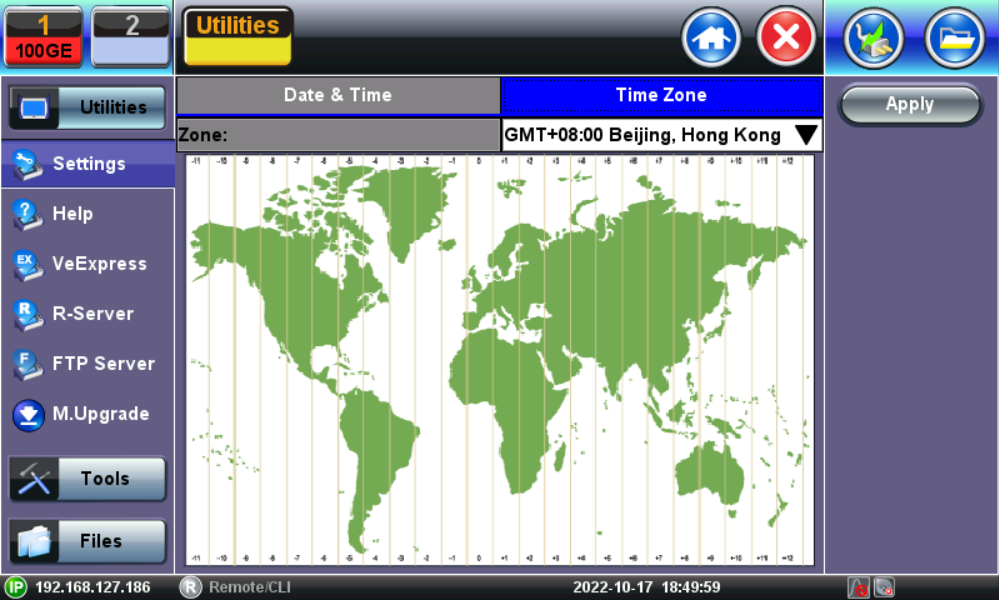This screenshot has width=999, height=600.
Task: Click the red X close icon
Action: 786,41
